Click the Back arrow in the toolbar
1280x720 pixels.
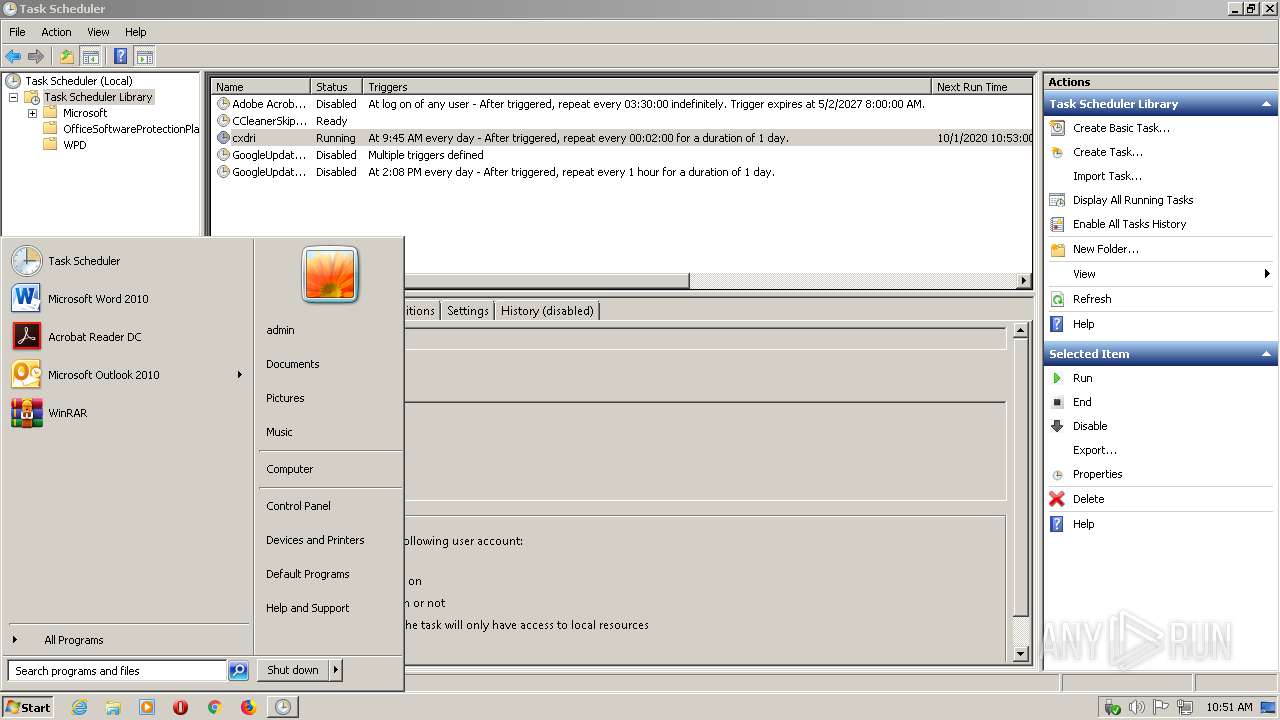click(x=13, y=57)
